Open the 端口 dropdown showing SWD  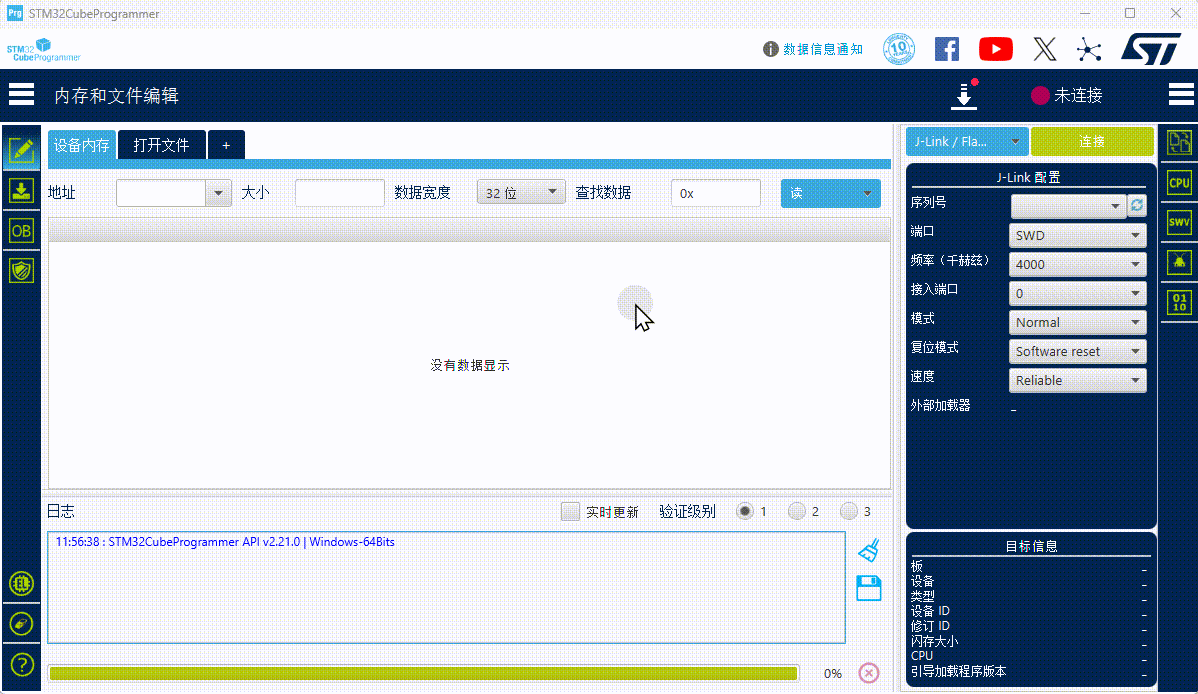coord(1077,235)
